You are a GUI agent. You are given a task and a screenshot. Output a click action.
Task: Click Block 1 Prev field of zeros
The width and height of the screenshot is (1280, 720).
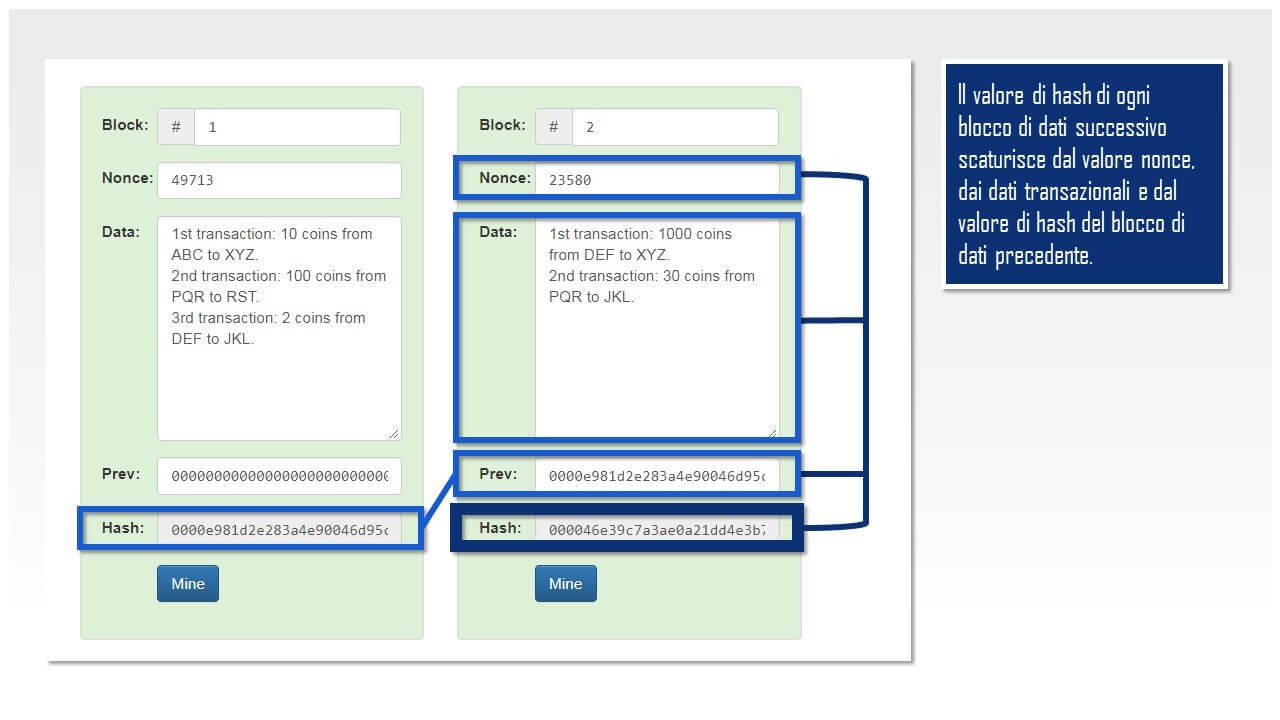279,476
